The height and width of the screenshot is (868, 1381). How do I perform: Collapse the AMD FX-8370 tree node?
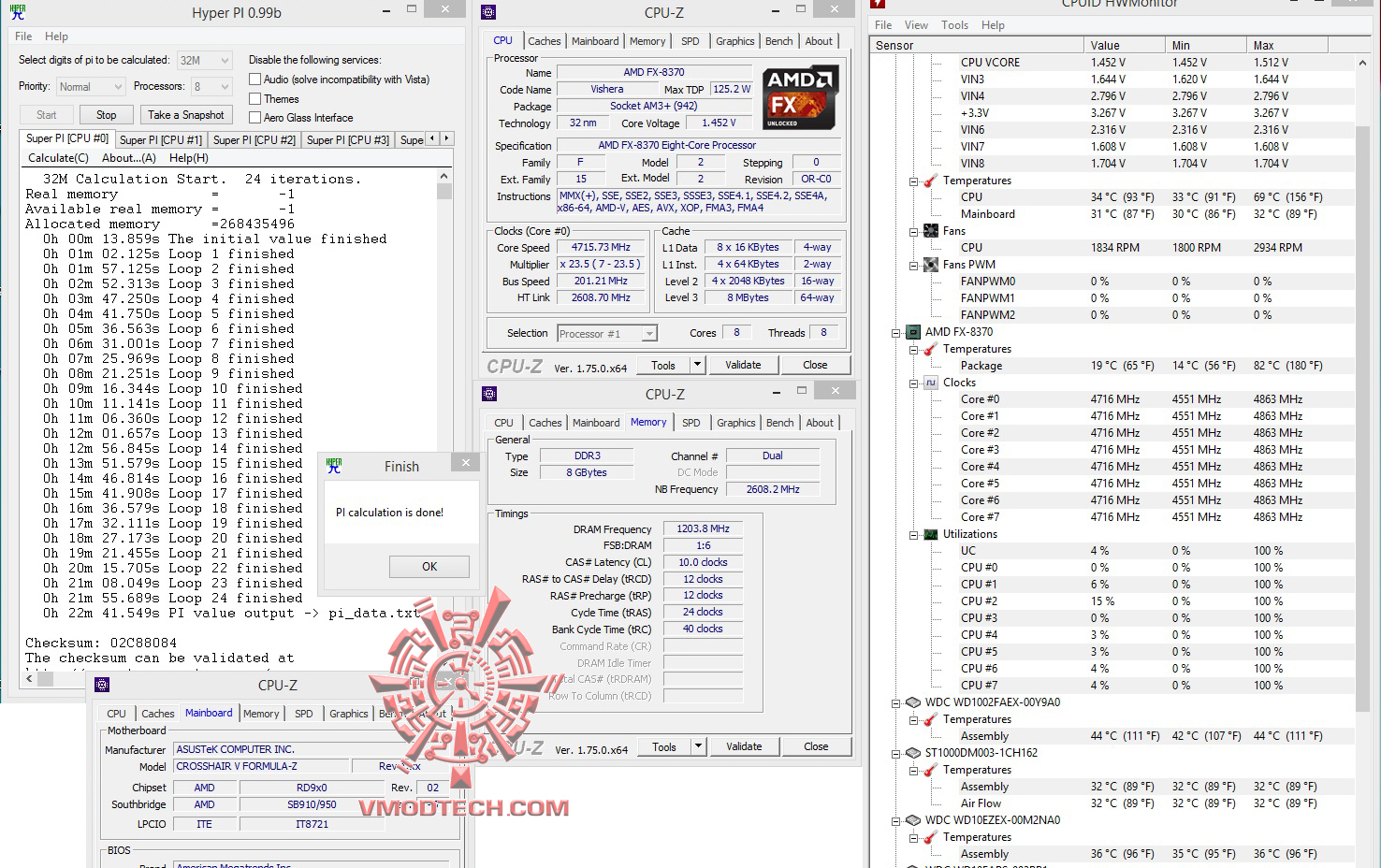[896, 332]
